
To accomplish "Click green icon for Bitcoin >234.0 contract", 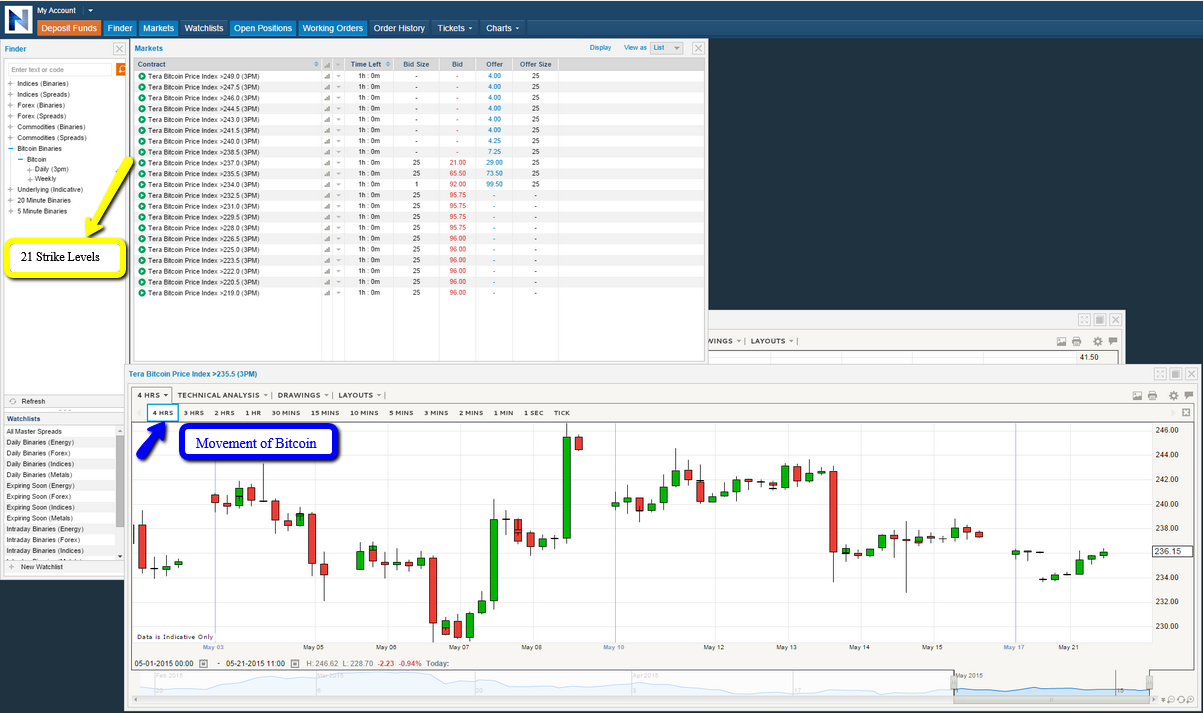I will point(142,184).
